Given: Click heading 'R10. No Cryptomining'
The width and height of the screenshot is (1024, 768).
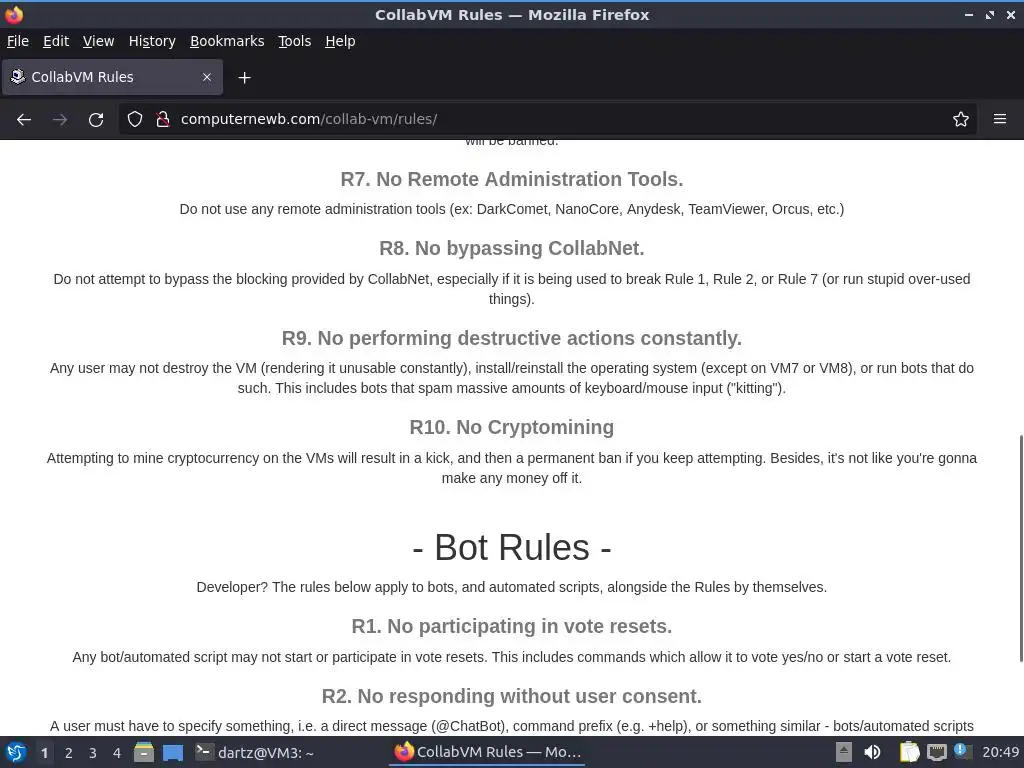Looking at the screenshot, I should (x=511, y=427).
